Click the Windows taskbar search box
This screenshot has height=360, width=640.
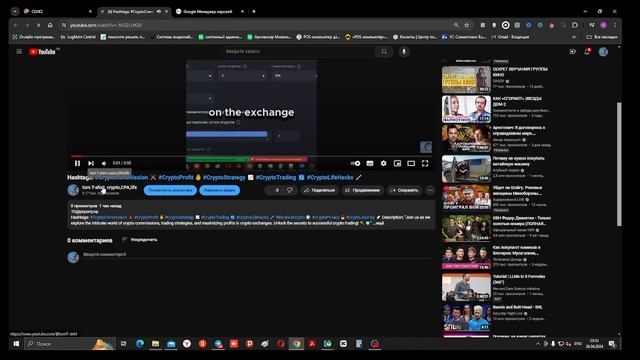pos(70,344)
